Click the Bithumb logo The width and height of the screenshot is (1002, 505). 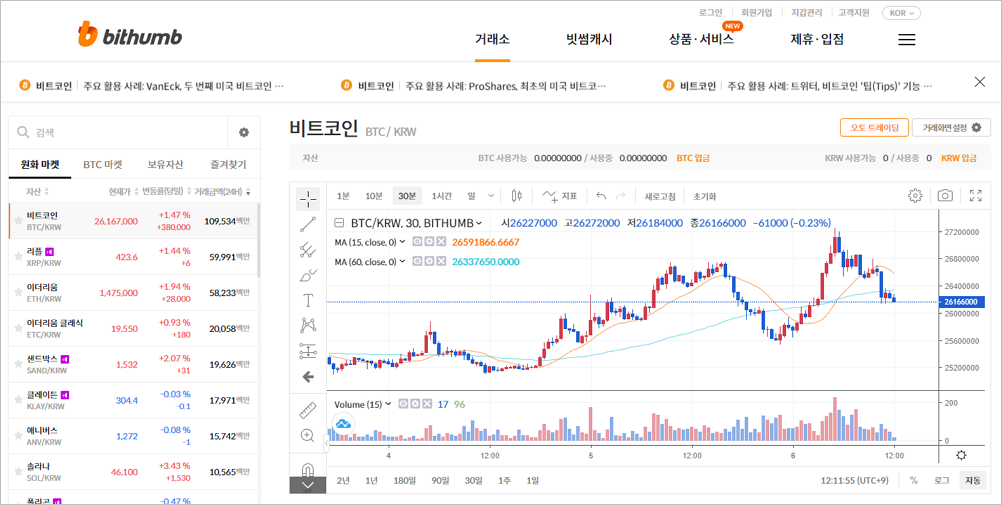tap(130, 35)
